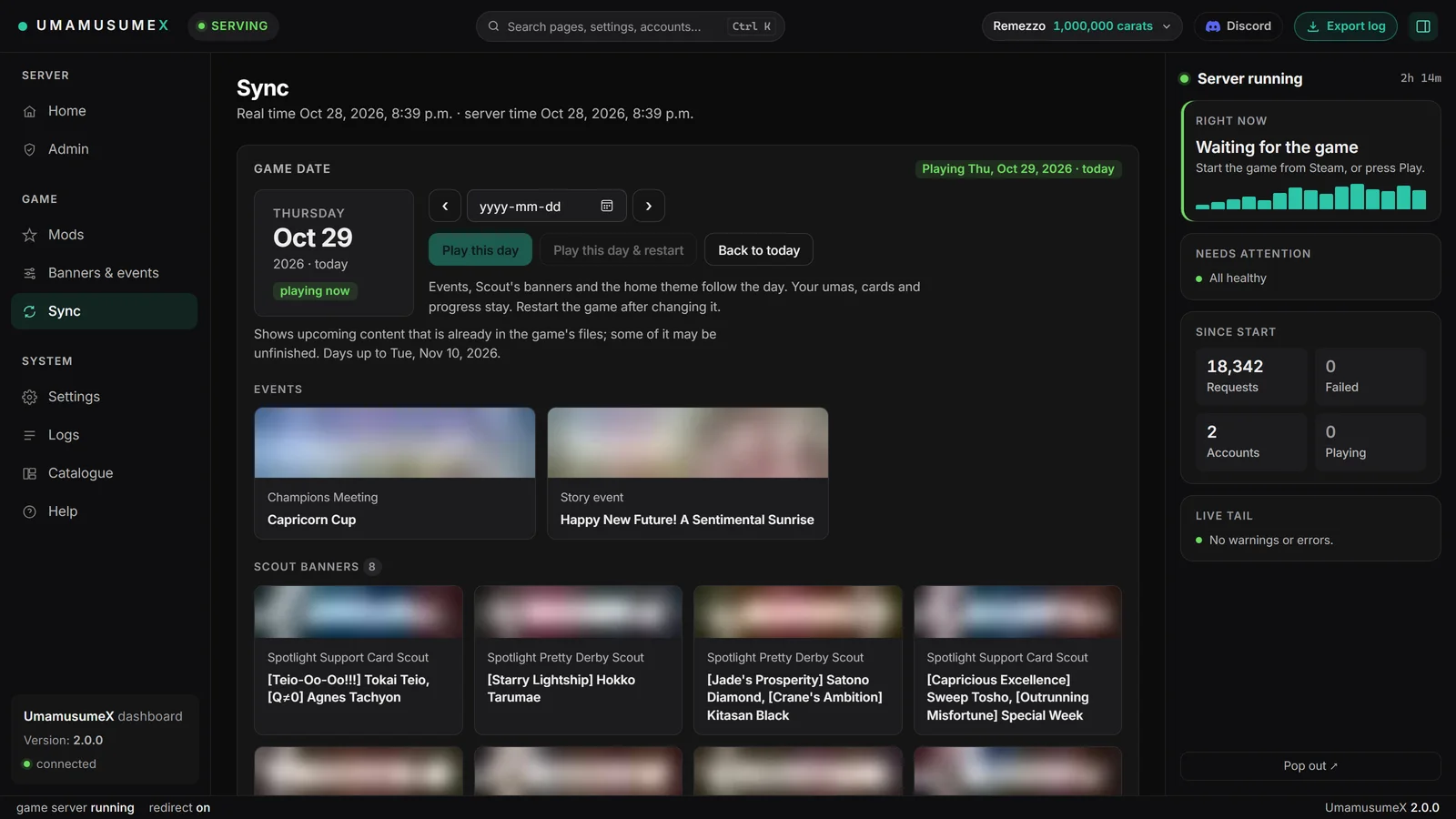Click Play this day & restart
Viewport: 1456px width, 819px height.
(x=618, y=250)
